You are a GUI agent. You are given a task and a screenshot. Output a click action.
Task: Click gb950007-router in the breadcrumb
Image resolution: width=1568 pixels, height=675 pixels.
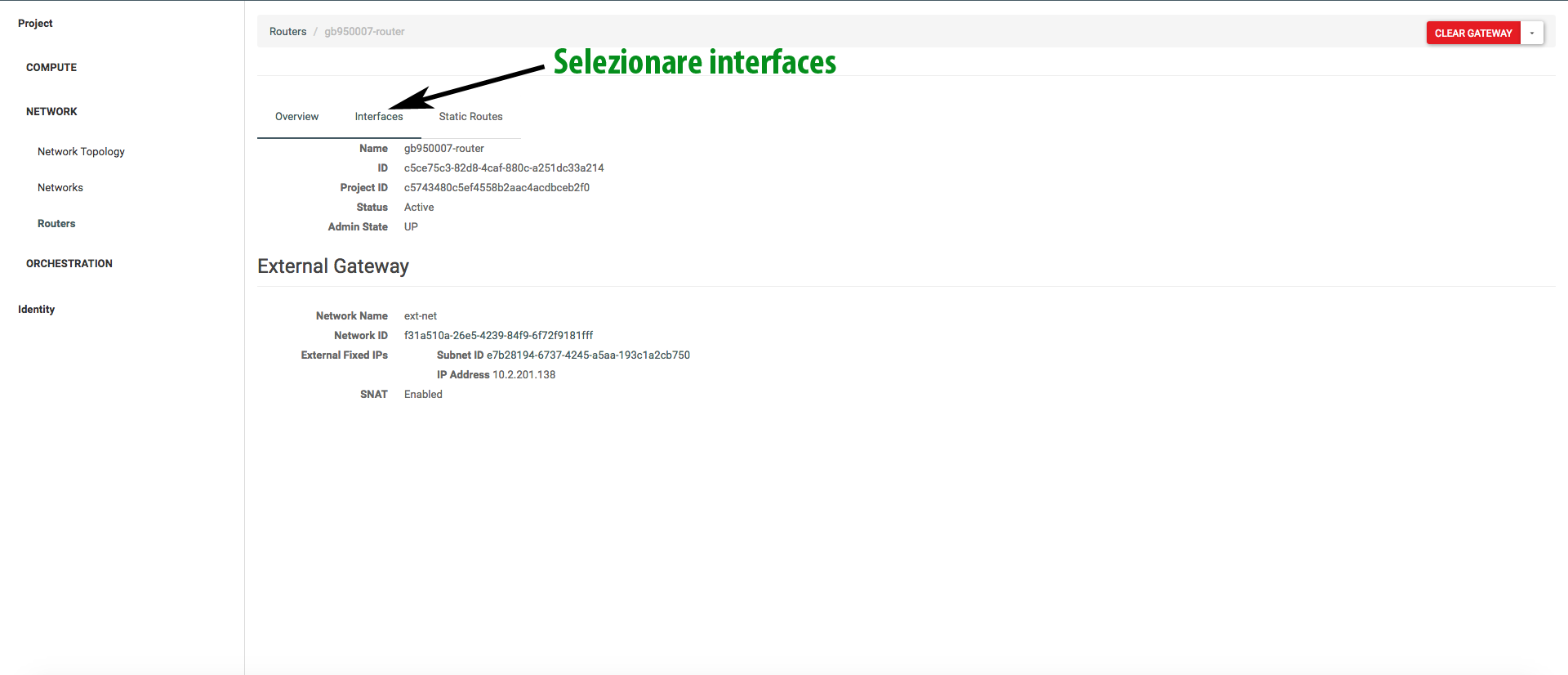click(364, 32)
